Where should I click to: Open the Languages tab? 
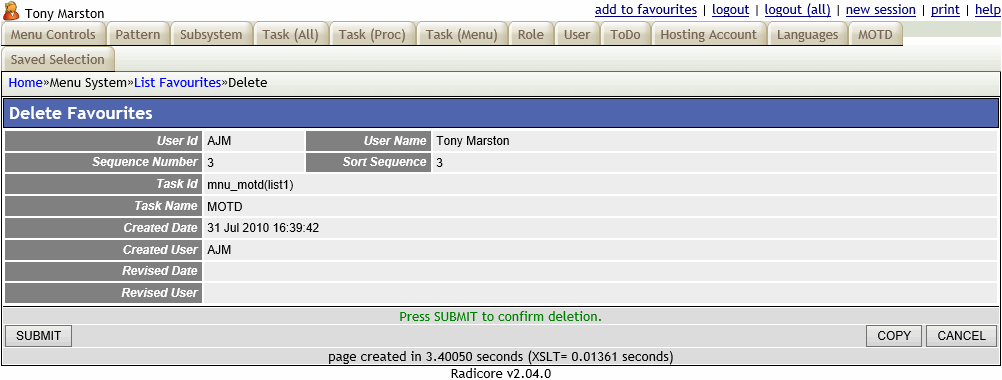point(808,34)
